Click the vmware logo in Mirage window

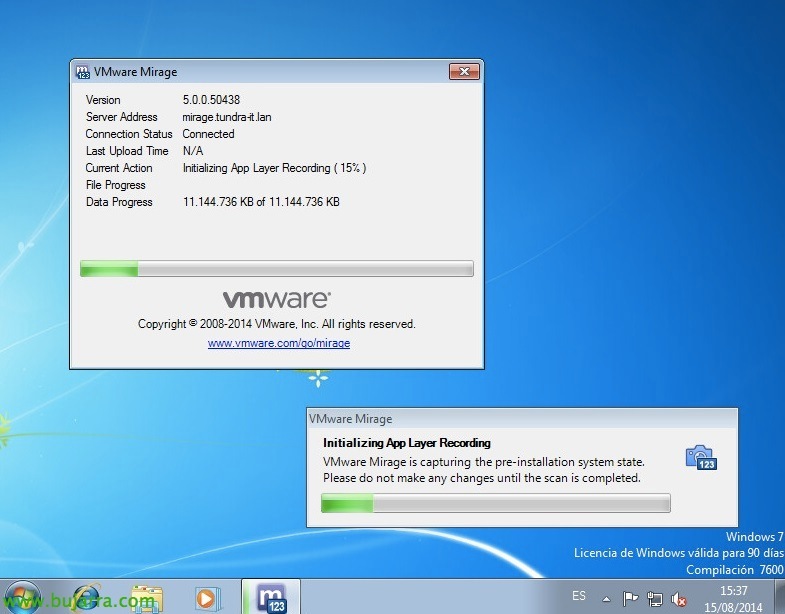point(276,299)
